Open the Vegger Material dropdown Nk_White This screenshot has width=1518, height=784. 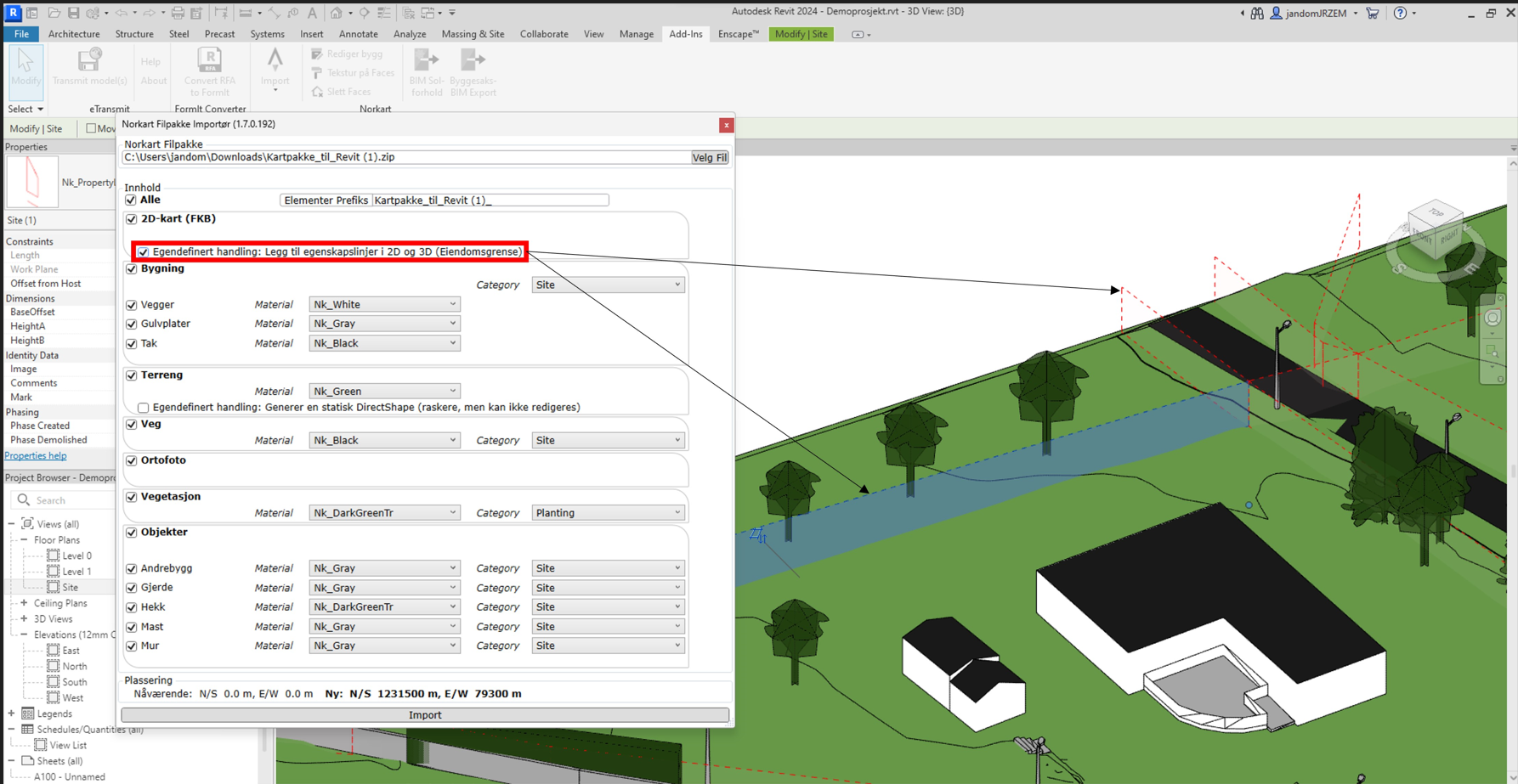click(384, 304)
